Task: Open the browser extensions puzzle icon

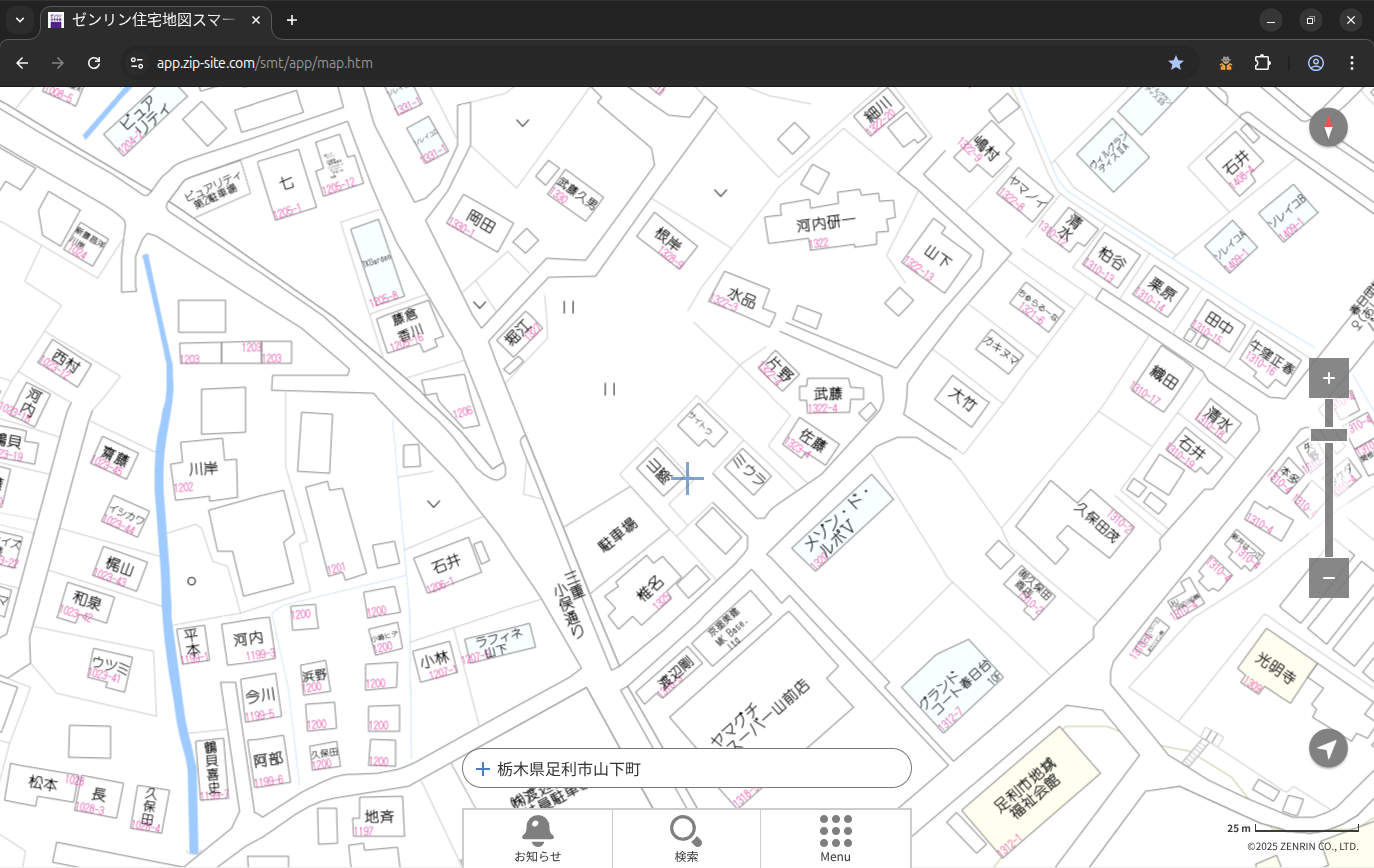Action: (x=1262, y=63)
